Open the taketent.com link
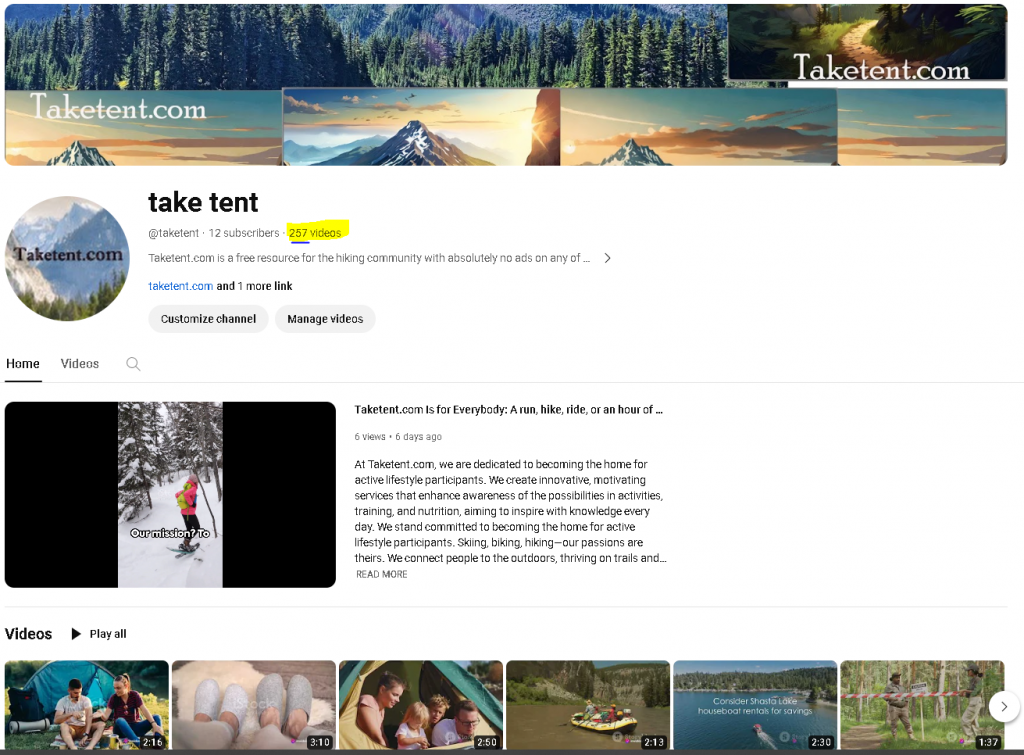Image resolution: width=1024 pixels, height=755 pixels. (x=180, y=286)
